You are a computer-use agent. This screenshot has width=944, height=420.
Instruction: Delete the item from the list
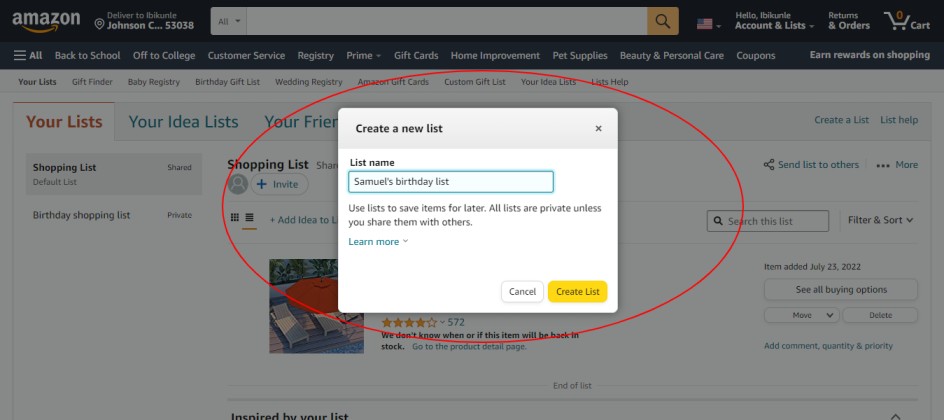coord(880,315)
